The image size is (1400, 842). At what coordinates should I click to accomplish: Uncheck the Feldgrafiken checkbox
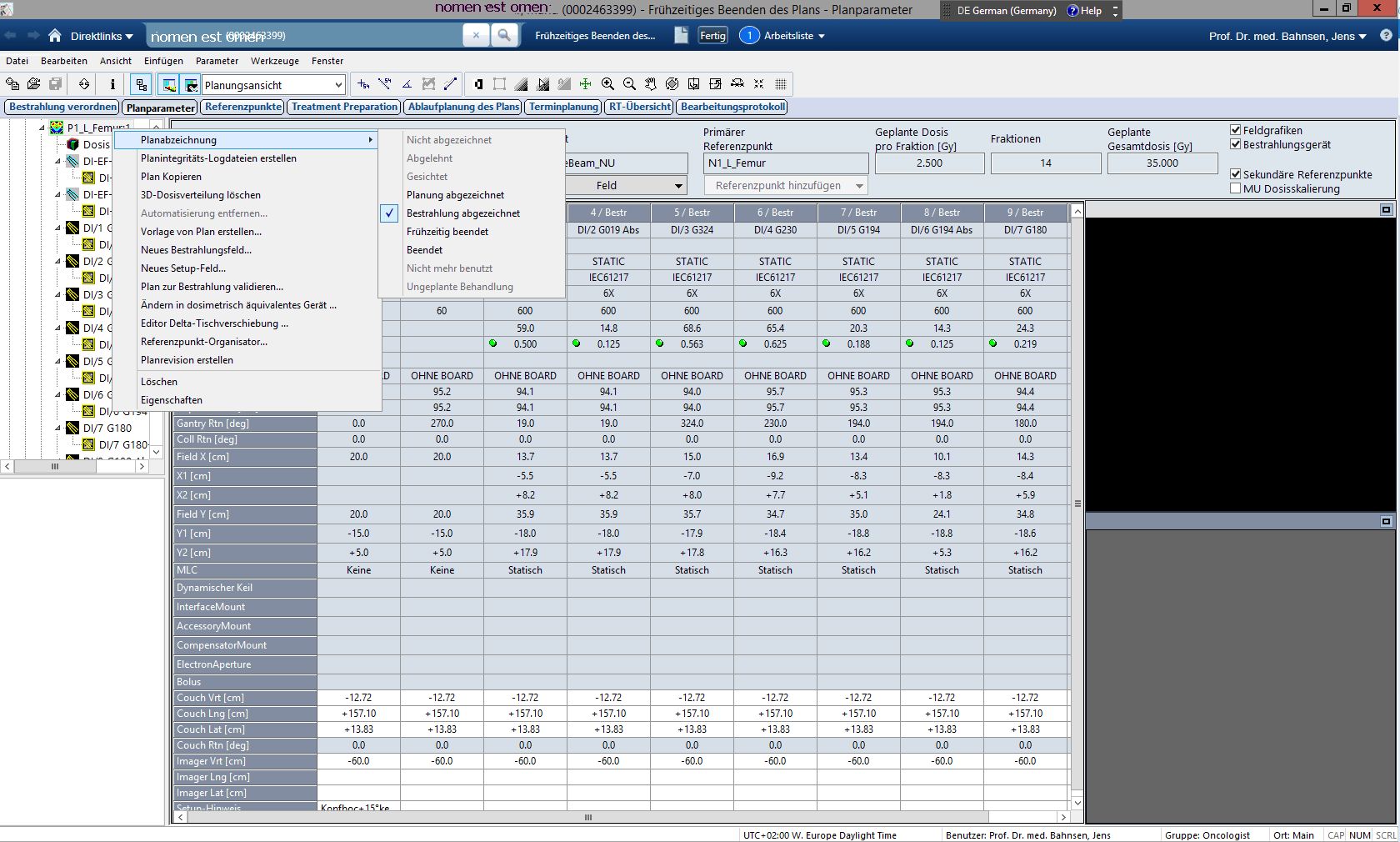point(1236,130)
